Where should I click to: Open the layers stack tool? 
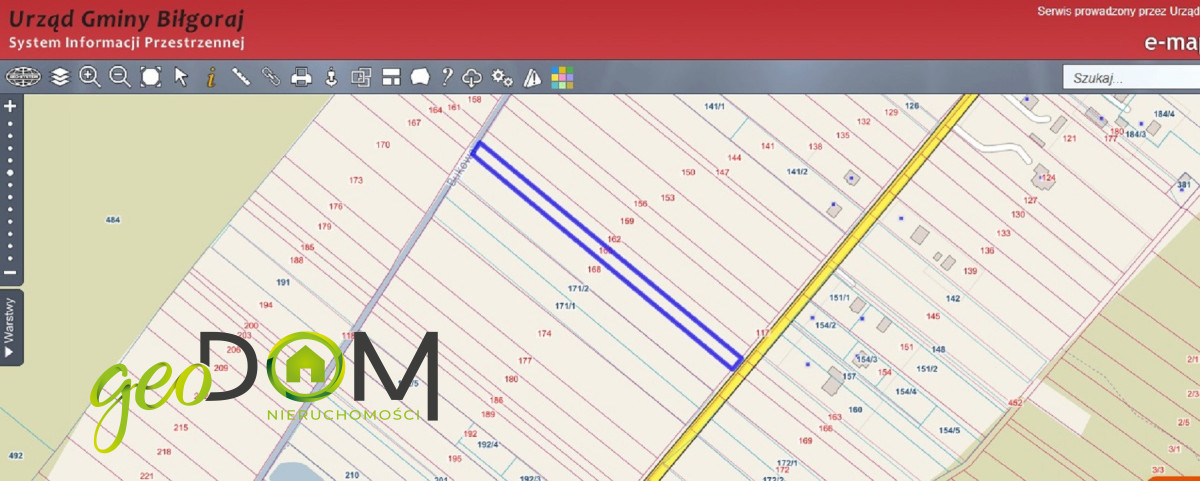(60, 77)
